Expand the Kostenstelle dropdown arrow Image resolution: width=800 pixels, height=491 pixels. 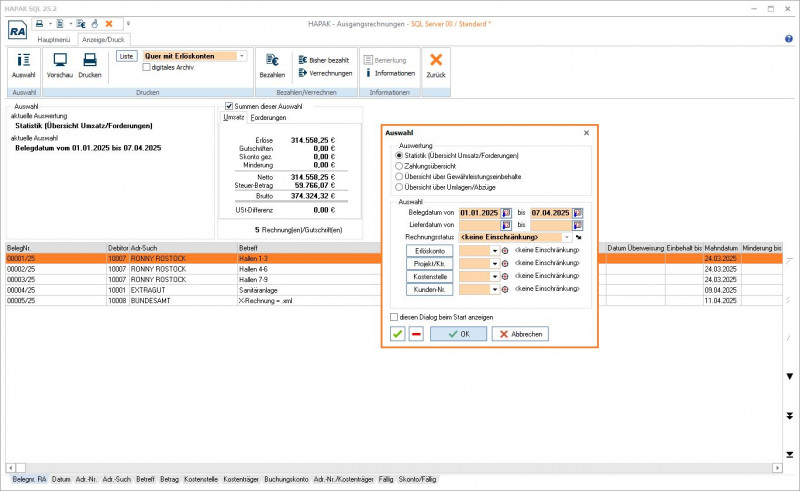coord(494,277)
